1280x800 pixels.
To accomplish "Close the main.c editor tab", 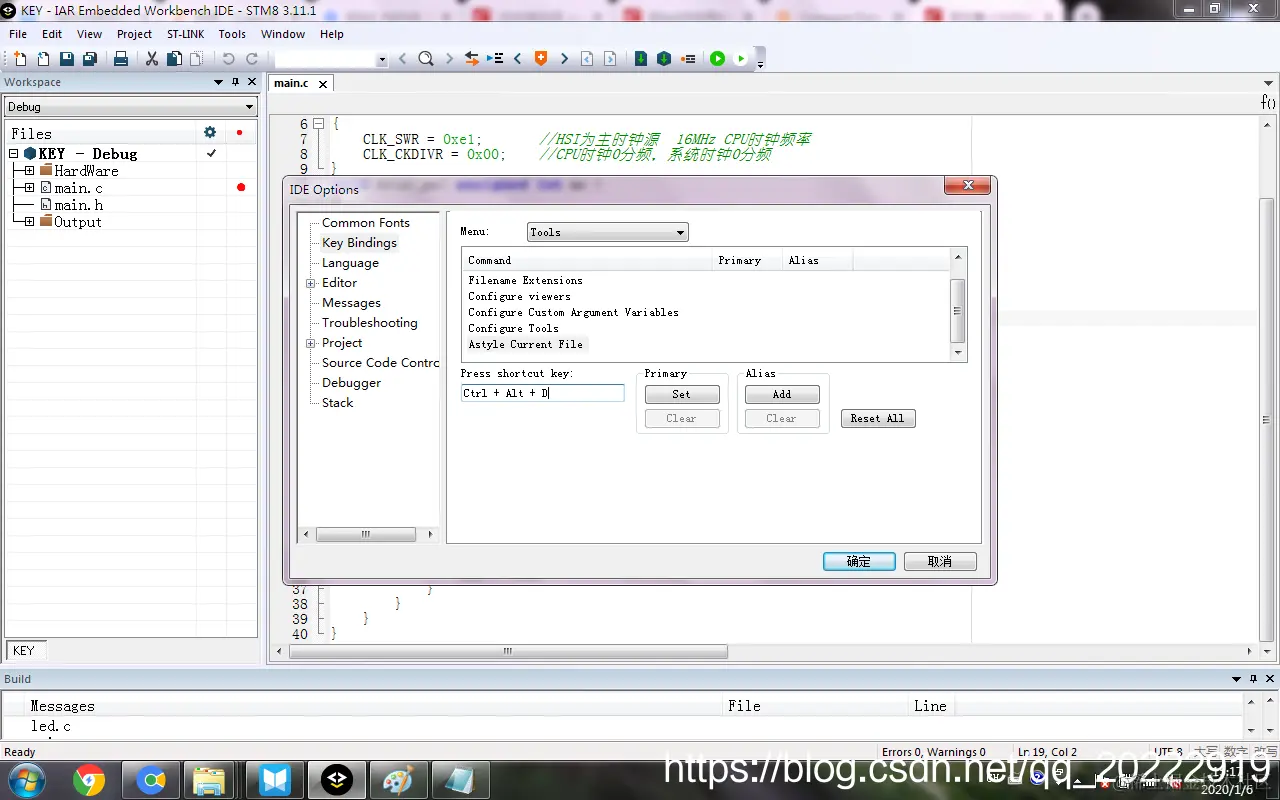I will click(x=323, y=84).
